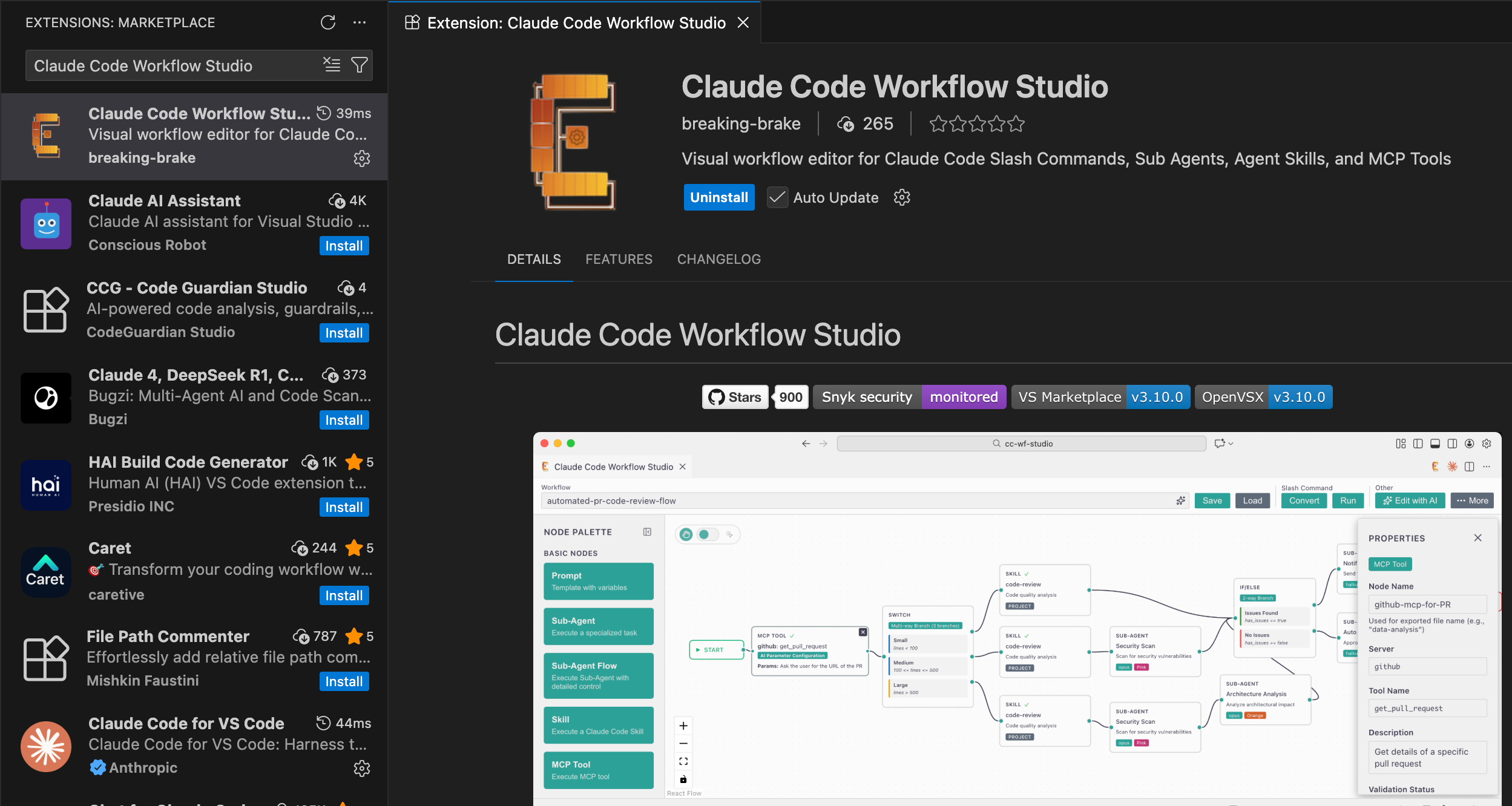The height and width of the screenshot is (806, 1512).
Task: Zoom in on the React Flow canvas
Action: (x=683, y=726)
